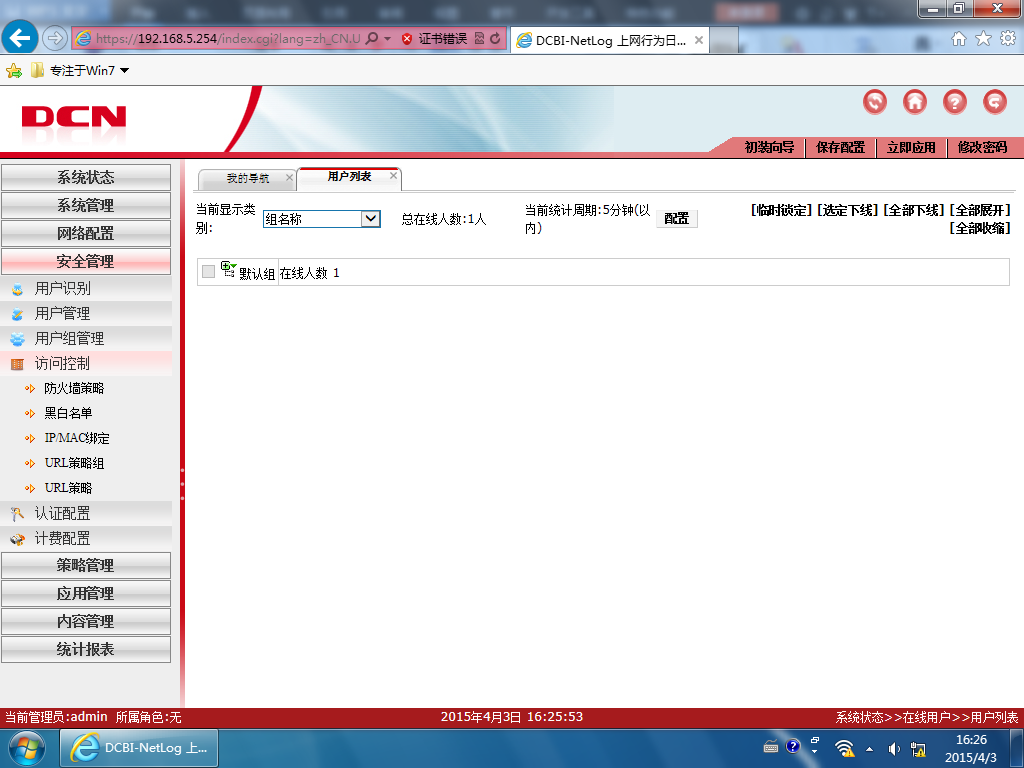Open the Windows Start button
The height and width of the screenshot is (768, 1024).
tap(27, 748)
